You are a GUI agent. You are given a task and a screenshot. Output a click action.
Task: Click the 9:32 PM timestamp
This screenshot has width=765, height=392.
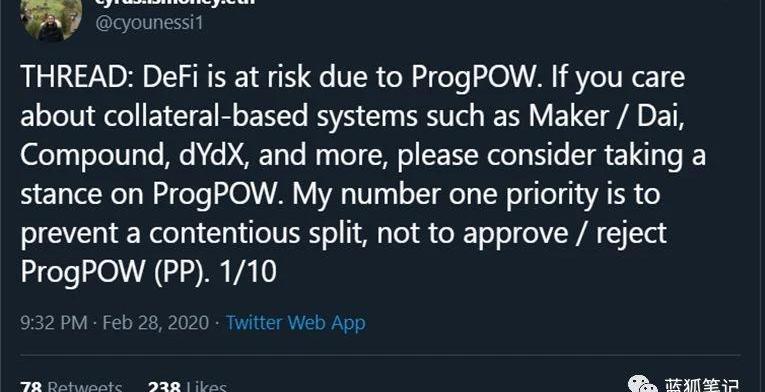tap(54, 323)
